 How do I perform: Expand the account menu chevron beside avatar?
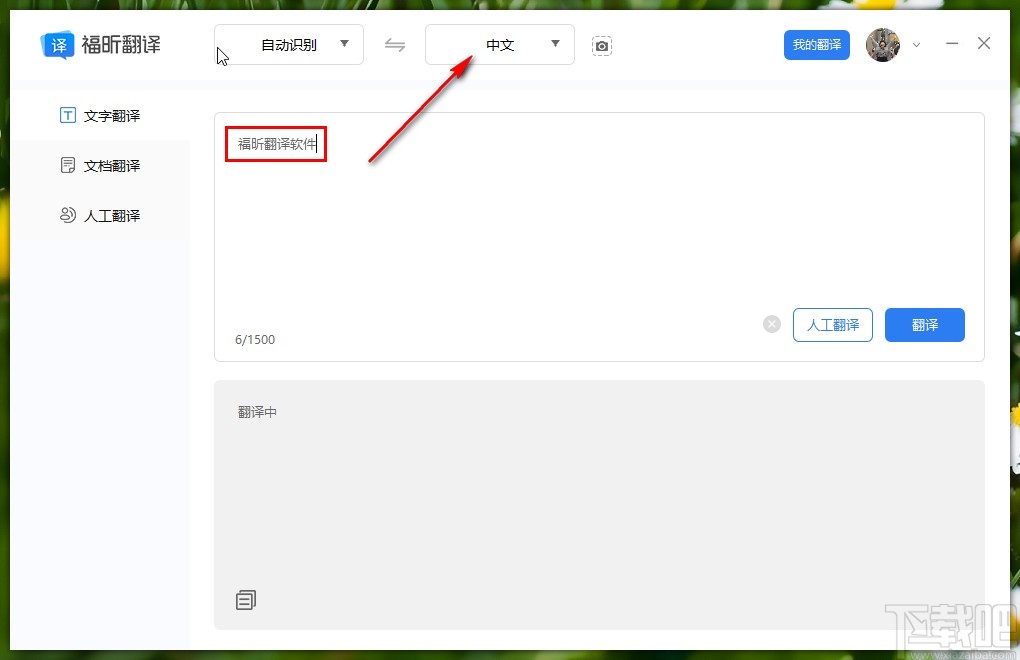coord(917,45)
